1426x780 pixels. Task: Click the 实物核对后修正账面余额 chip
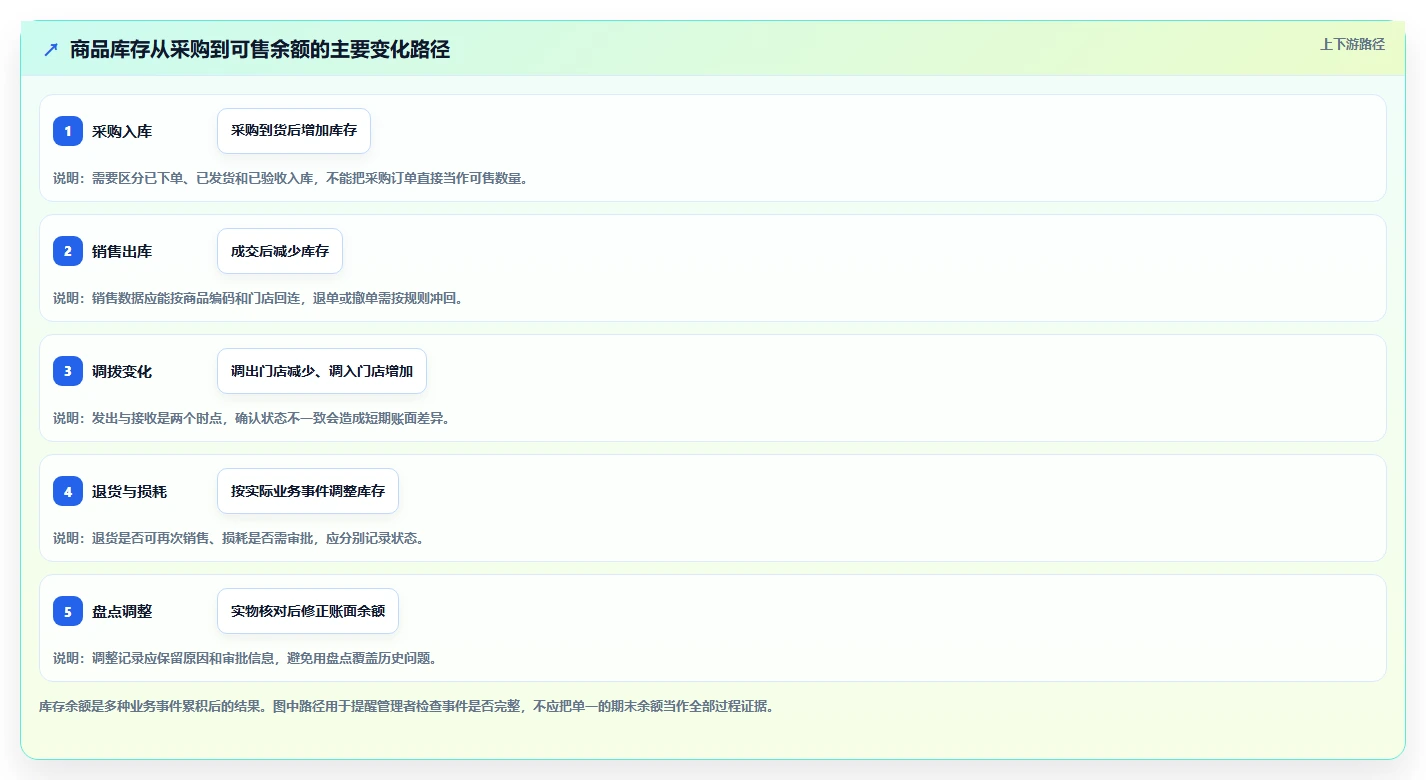click(x=308, y=611)
